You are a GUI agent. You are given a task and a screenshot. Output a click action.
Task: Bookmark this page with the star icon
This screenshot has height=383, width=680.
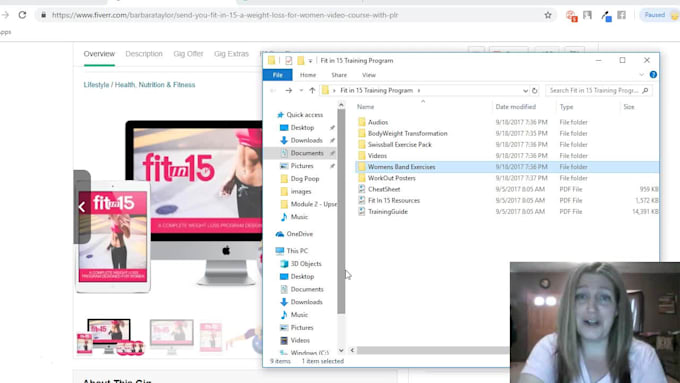548,15
